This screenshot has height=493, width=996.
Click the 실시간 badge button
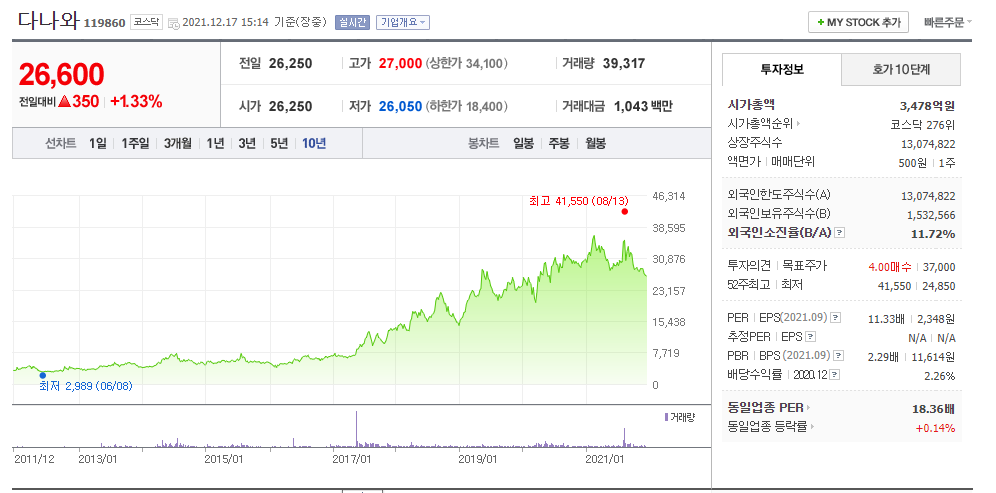pyautogui.click(x=352, y=22)
